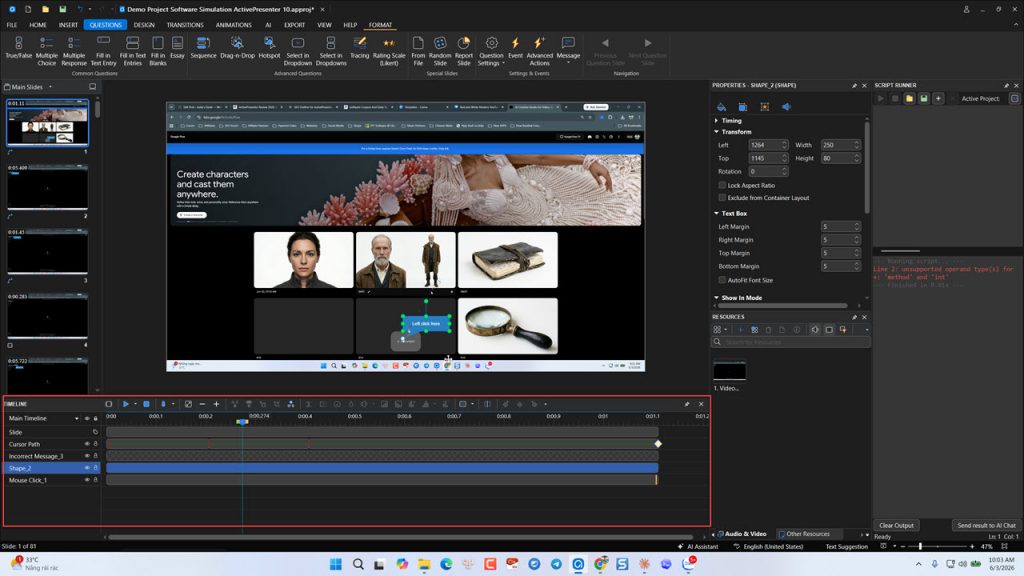The width and height of the screenshot is (1024, 576).
Task: Insert a Report Slide
Action: pos(464,51)
